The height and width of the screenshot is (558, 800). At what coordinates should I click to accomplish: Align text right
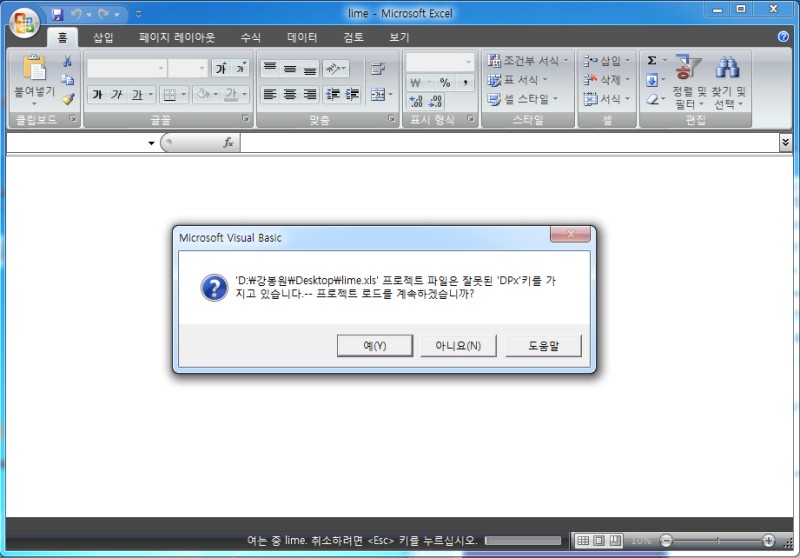[x=310, y=94]
